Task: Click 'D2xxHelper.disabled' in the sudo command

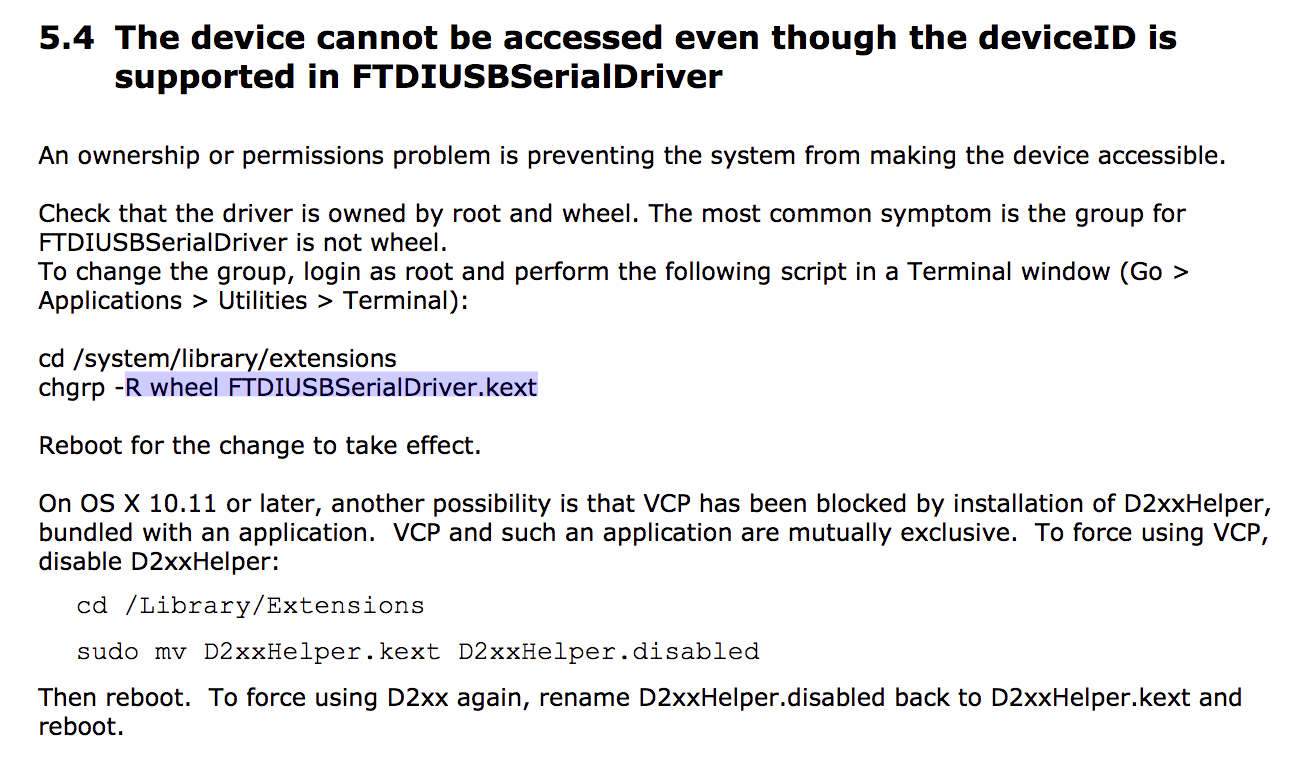Action: point(609,652)
